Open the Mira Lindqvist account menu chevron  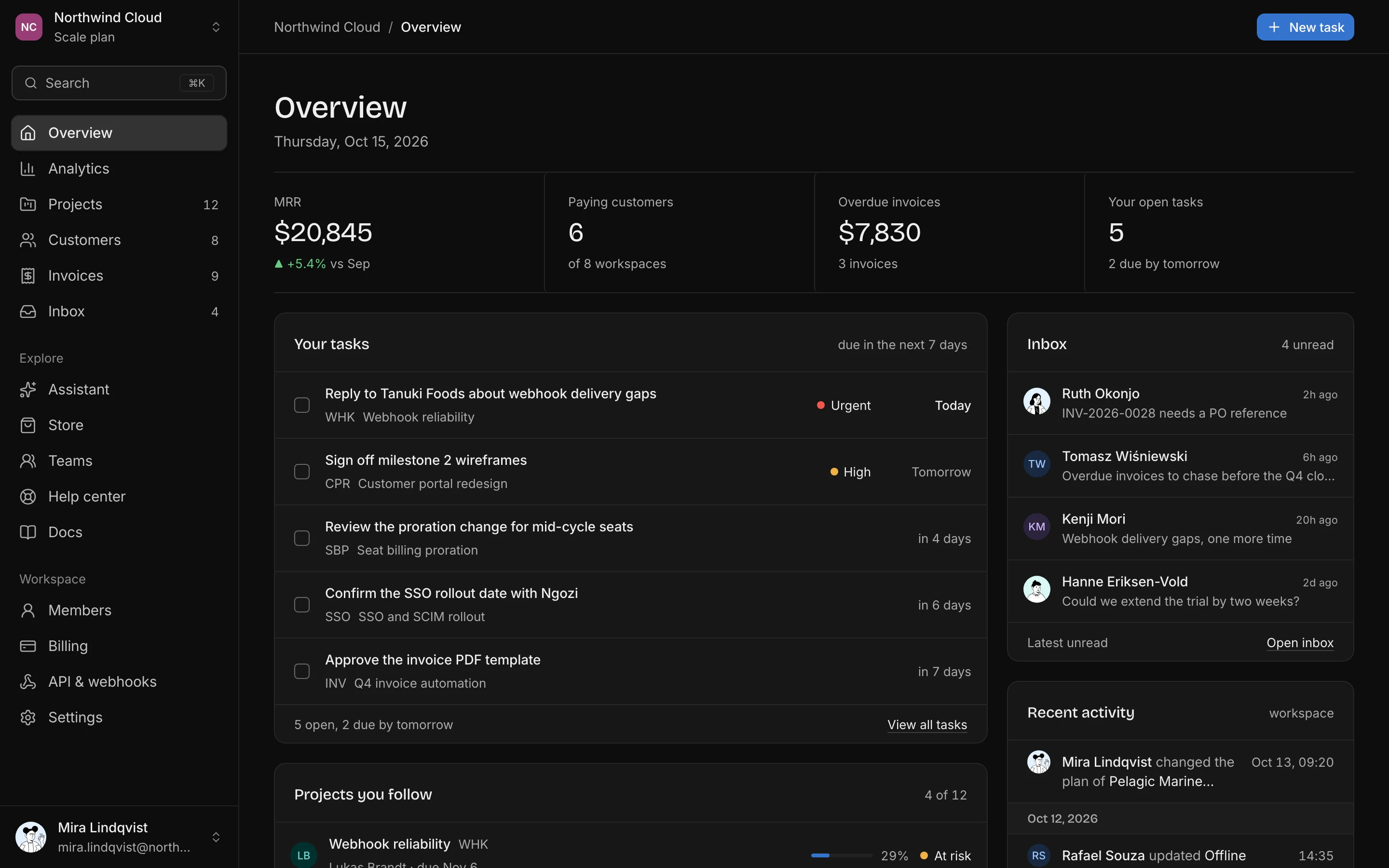216,837
